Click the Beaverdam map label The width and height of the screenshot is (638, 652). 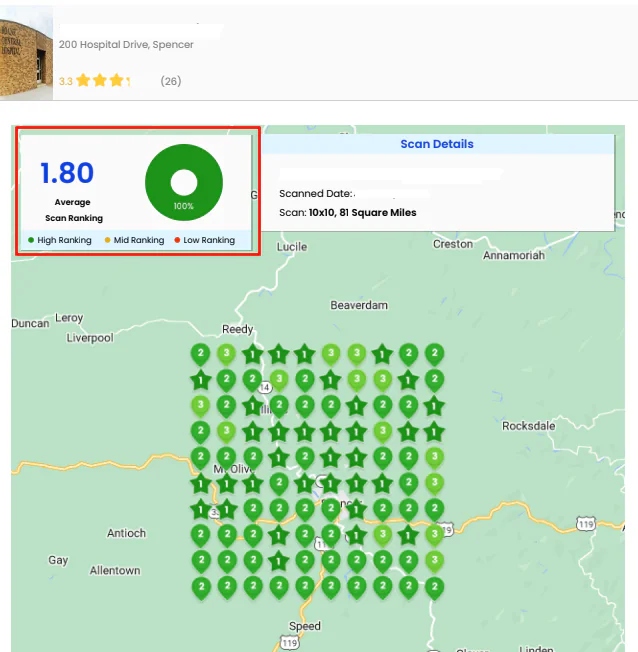tap(359, 305)
